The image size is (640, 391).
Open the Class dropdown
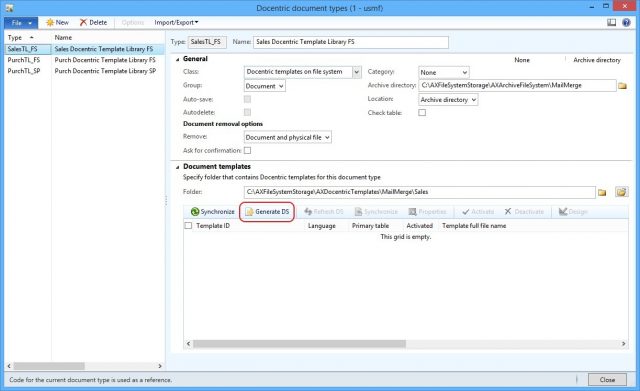(x=357, y=72)
